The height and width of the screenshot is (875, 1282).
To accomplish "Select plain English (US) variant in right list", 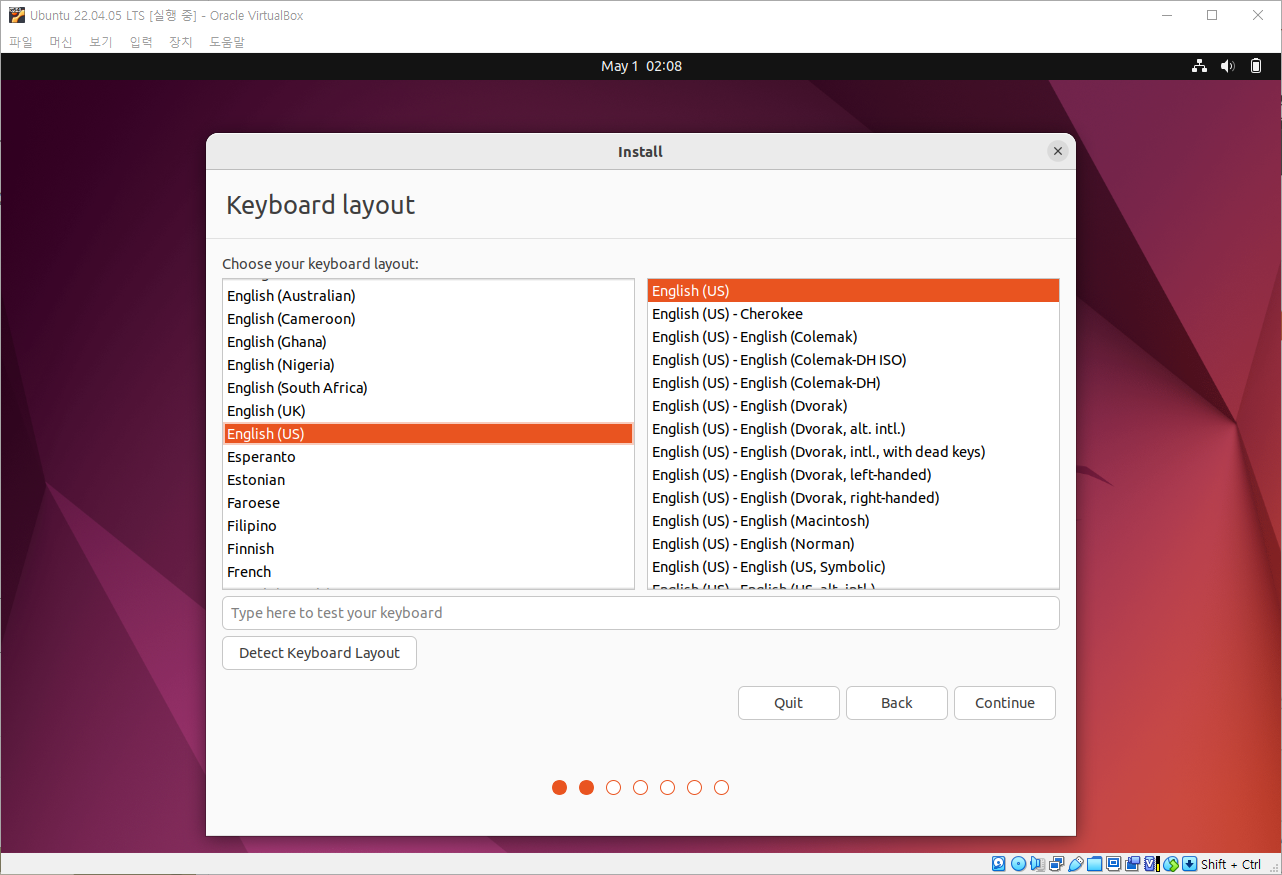I will pyautogui.click(x=853, y=291).
